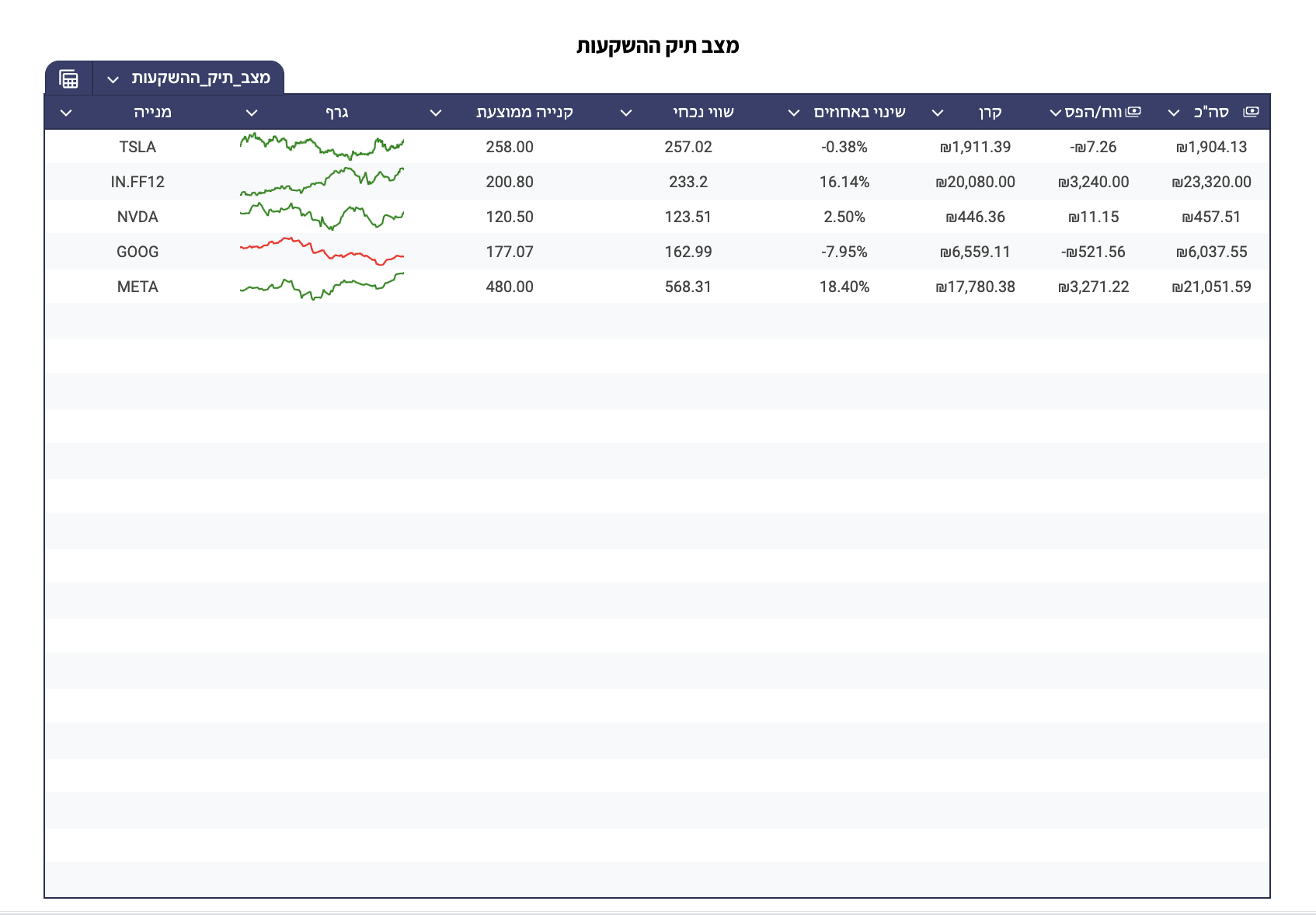This screenshot has width=1316, height=915.
Task: Open the קנייה ממוצעת column filter dropdown
Action: coord(436,113)
